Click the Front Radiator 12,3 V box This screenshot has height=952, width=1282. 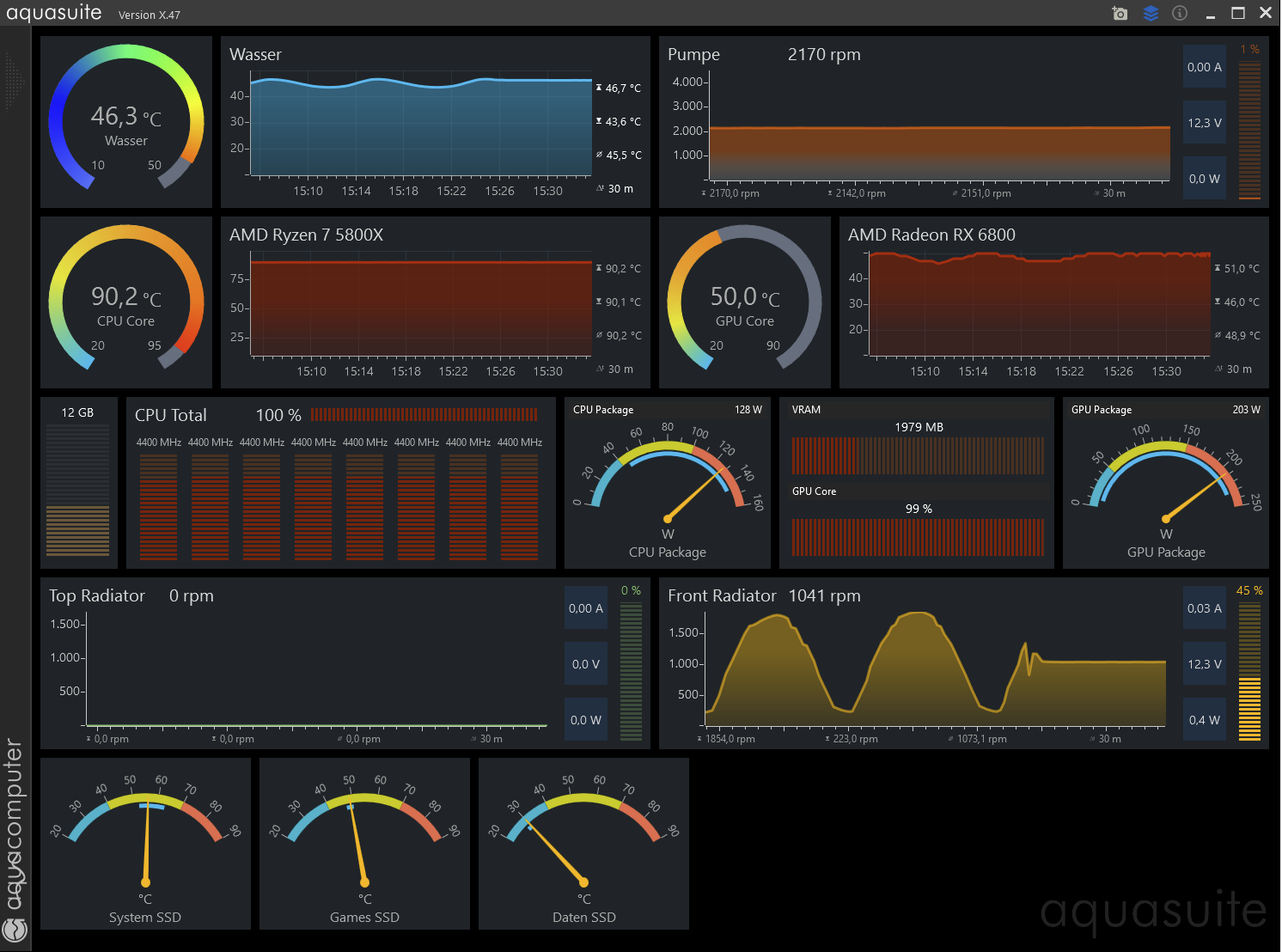click(1204, 664)
